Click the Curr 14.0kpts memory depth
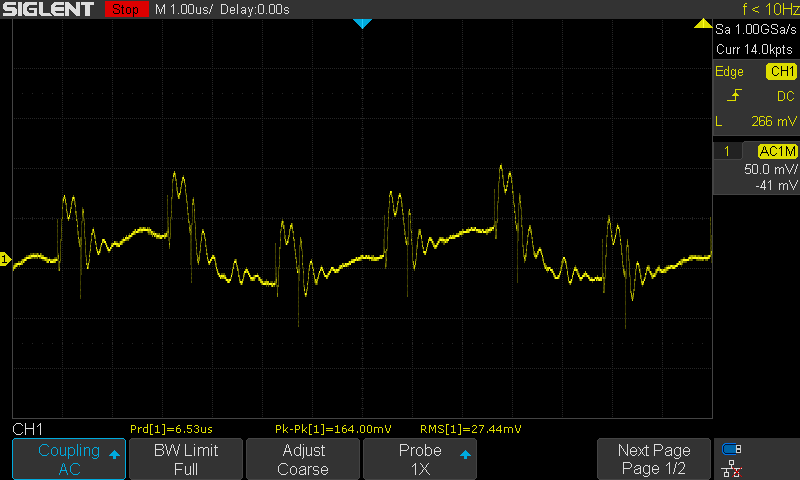The height and width of the screenshot is (480, 800). click(x=754, y=49)
